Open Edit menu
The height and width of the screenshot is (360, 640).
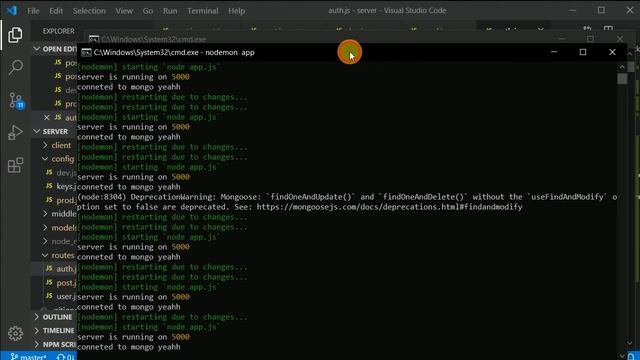point(56,11)
